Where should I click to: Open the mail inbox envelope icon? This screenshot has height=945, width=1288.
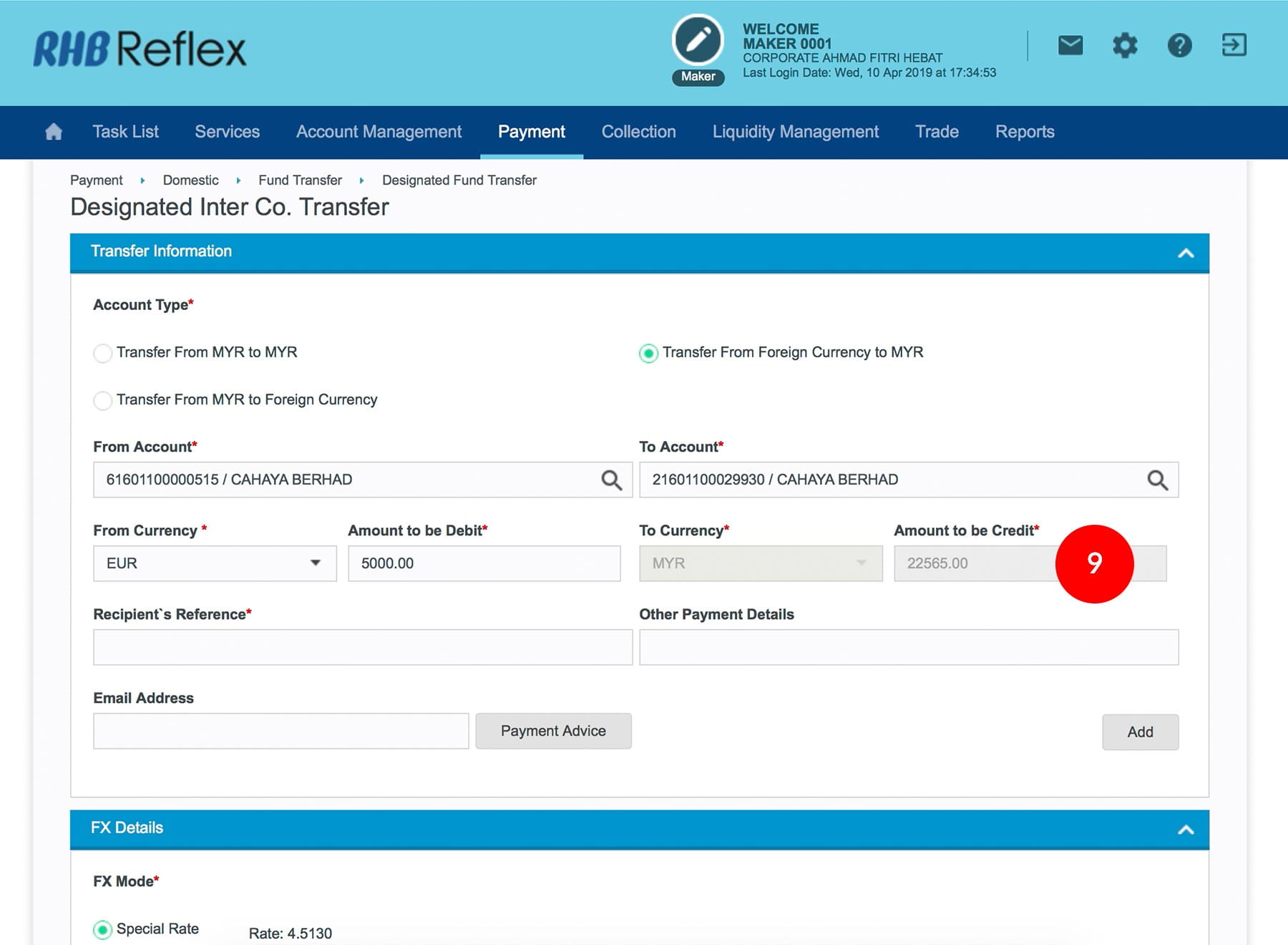coord(1070,46)
